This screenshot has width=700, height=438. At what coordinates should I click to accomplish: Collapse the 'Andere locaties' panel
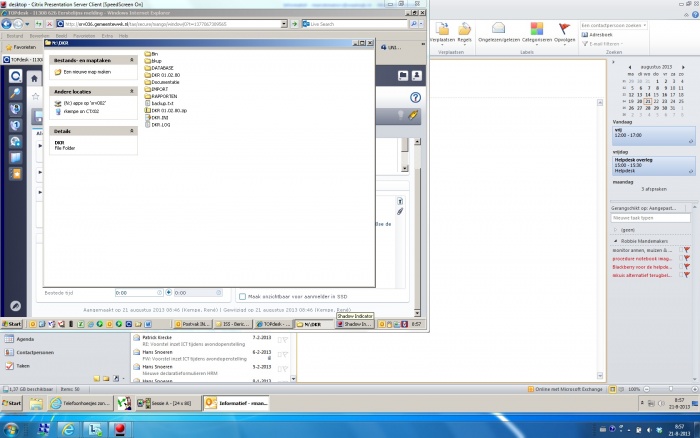tap(133, 91)
